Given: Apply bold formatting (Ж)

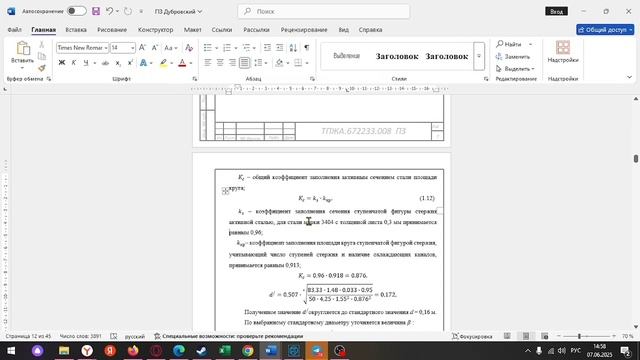Looking at the screenshot, I should 62,62.
